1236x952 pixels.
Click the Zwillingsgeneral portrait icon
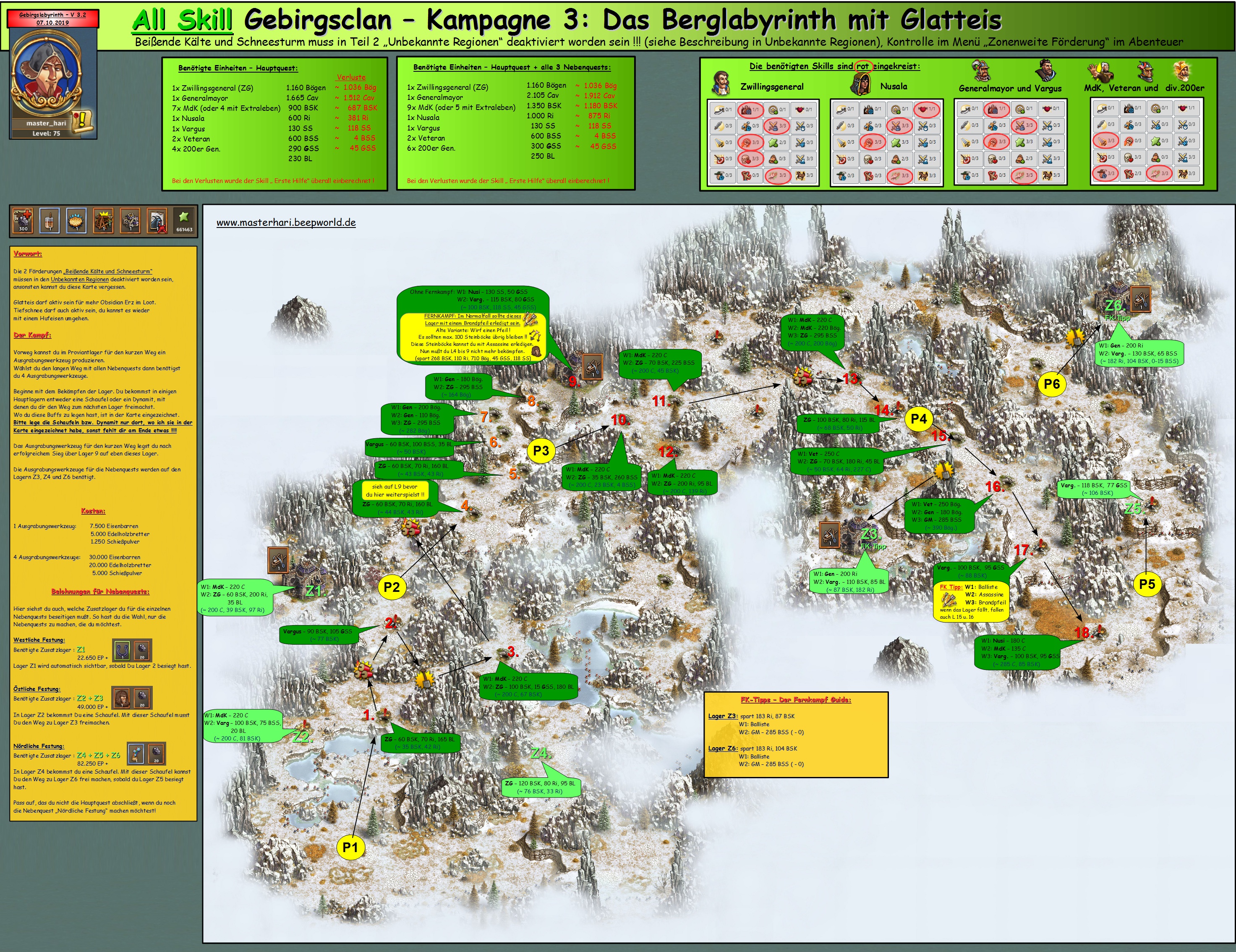click(x=721, y=83)
